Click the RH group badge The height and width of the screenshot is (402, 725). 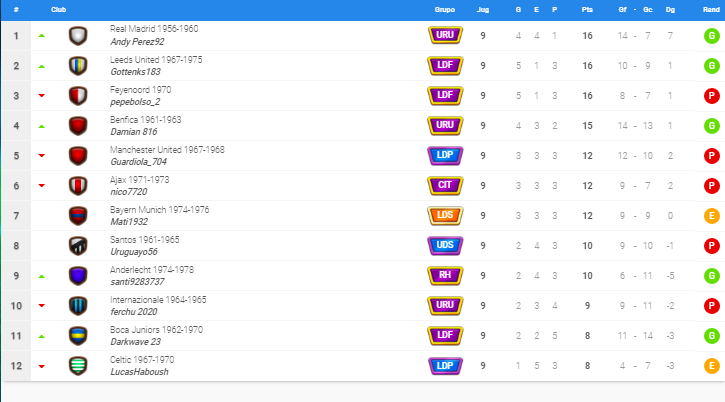click(445, 275)
